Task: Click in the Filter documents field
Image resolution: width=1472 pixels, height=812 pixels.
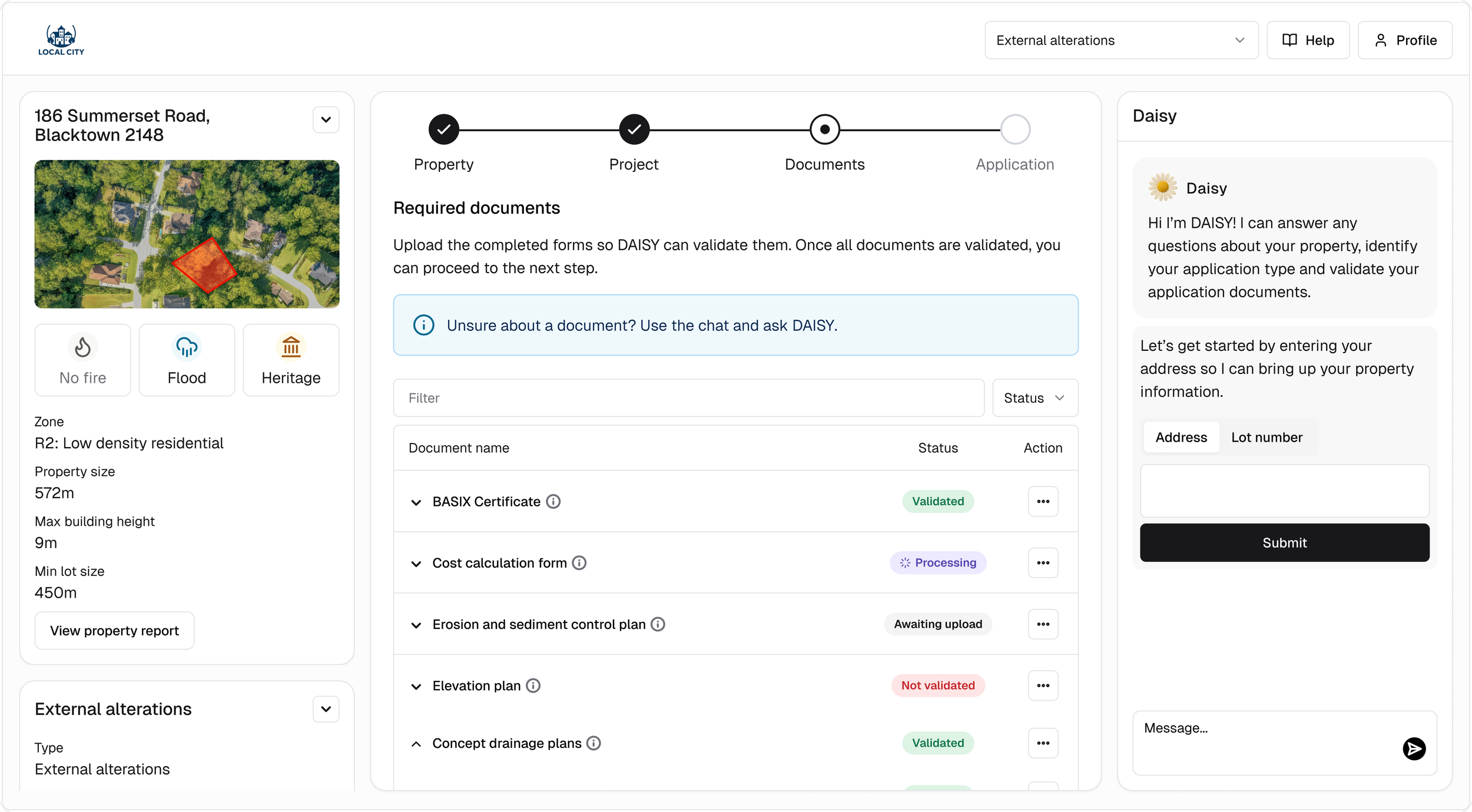Action: coord(688,398)
